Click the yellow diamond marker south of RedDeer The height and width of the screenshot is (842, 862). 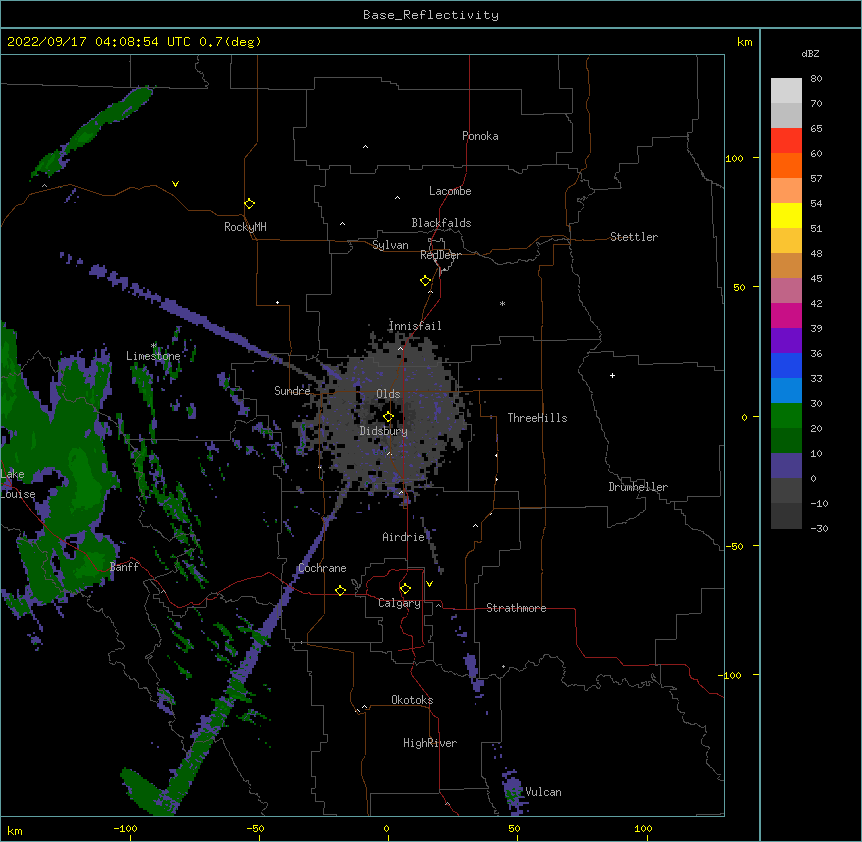[x=425, y=281]
